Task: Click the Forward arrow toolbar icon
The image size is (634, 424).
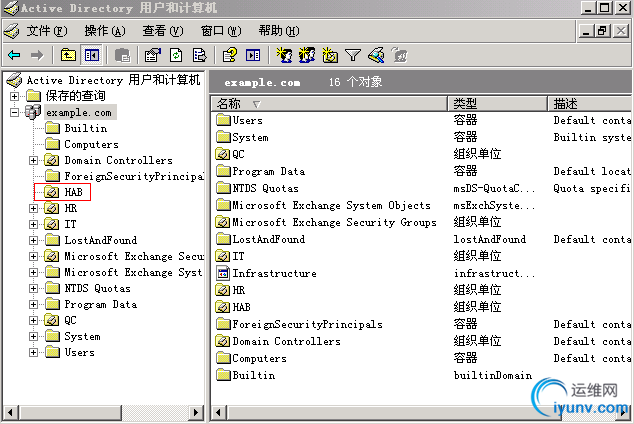Action: (x=37, y=55)
